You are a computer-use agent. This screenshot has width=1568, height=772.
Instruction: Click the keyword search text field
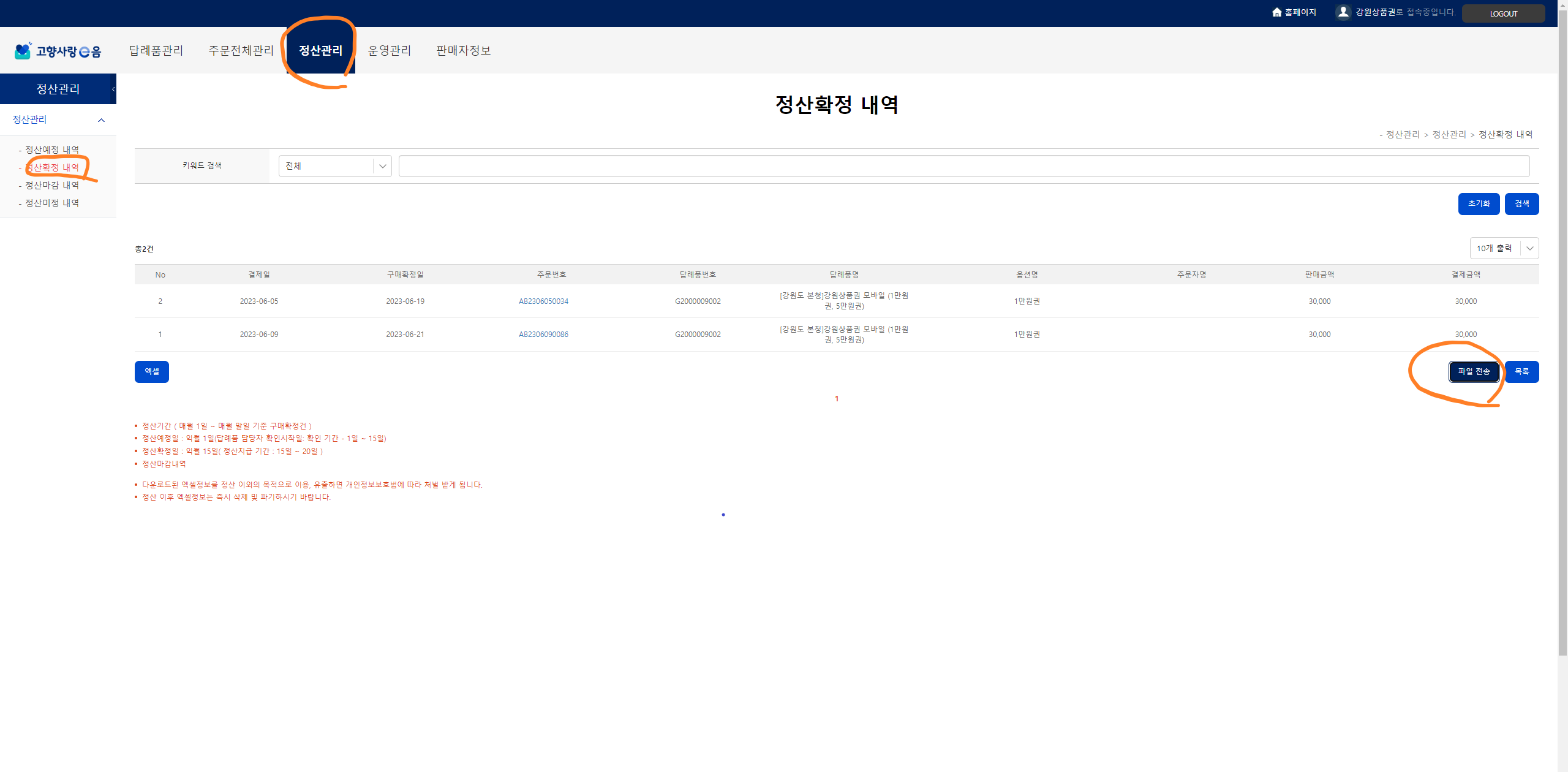coord(964,166)
